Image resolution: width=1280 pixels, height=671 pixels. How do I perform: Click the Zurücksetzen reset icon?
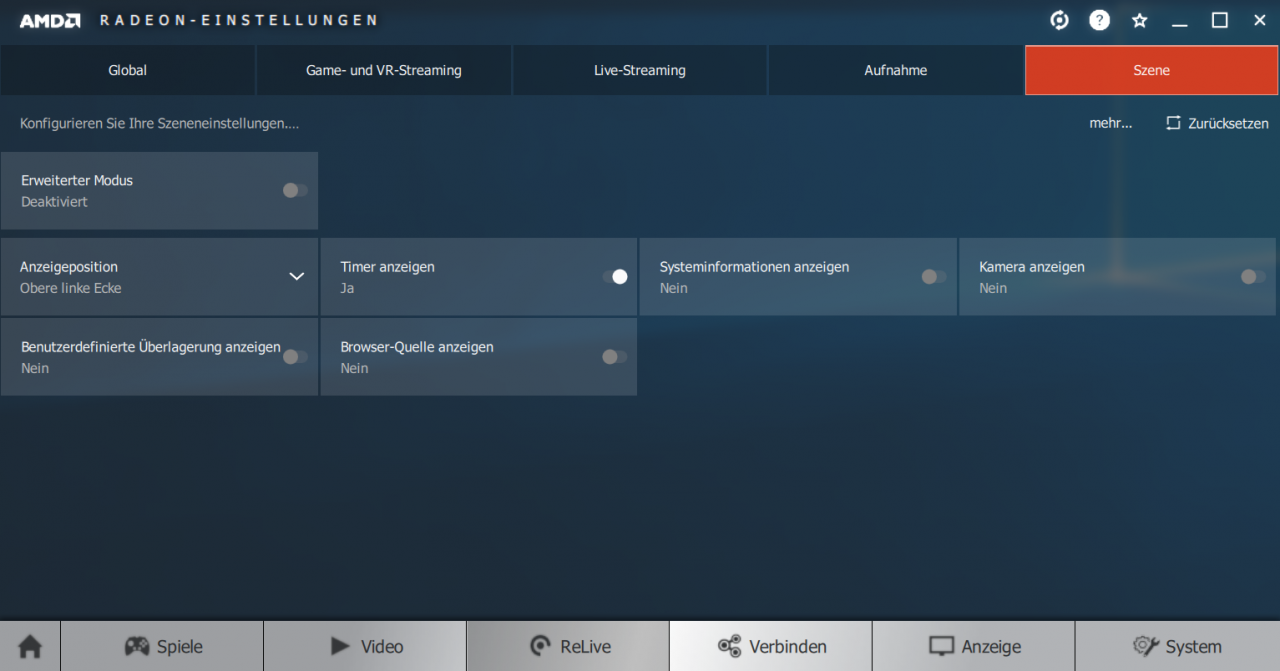1173,124
